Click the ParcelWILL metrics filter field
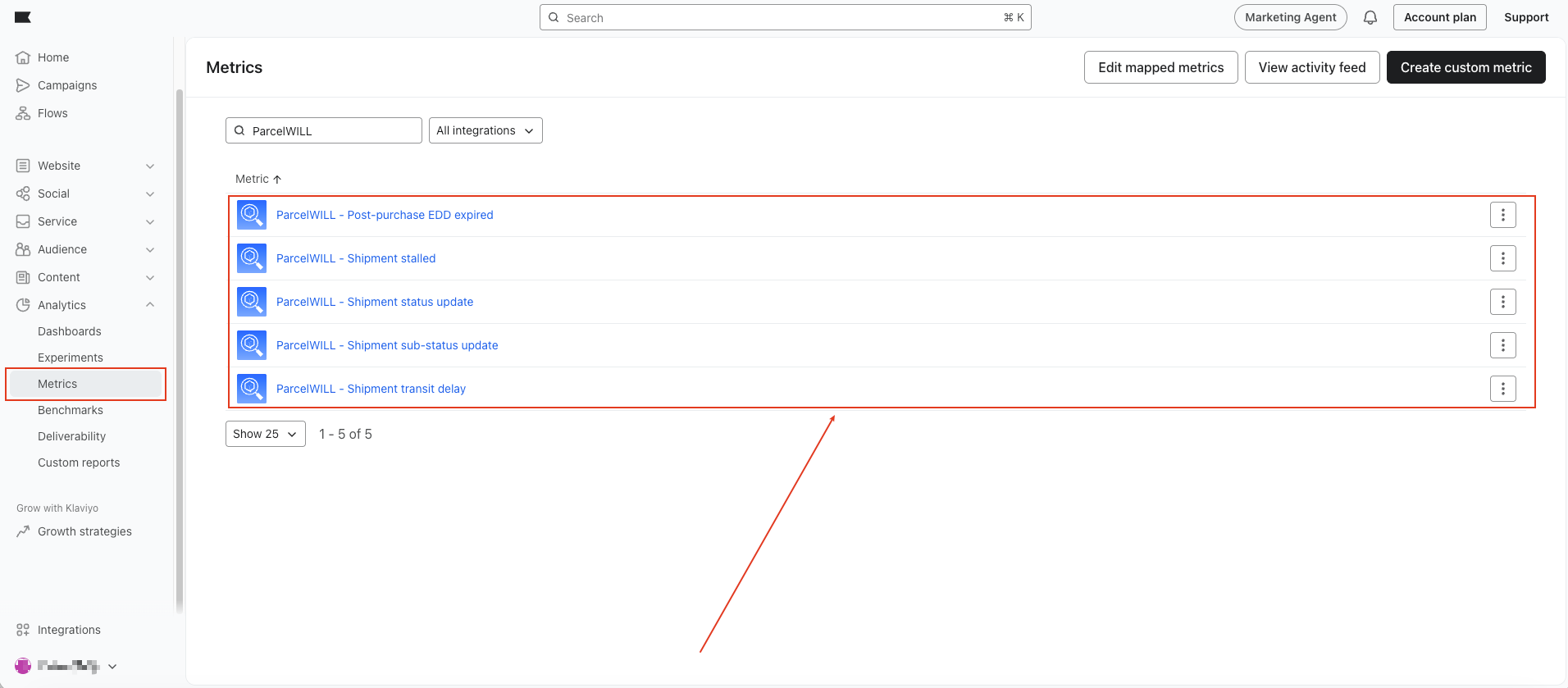 point(324,130)
